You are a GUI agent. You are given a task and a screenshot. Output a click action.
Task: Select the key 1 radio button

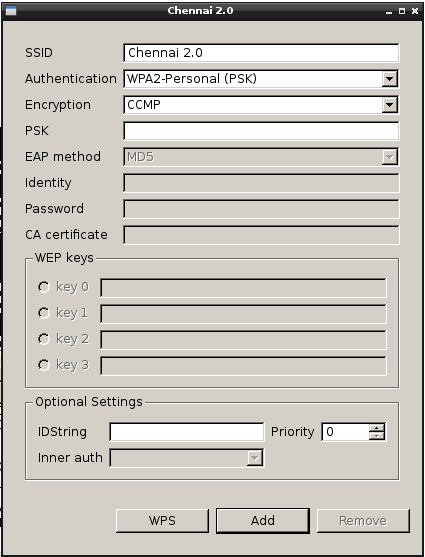[44, 313]
